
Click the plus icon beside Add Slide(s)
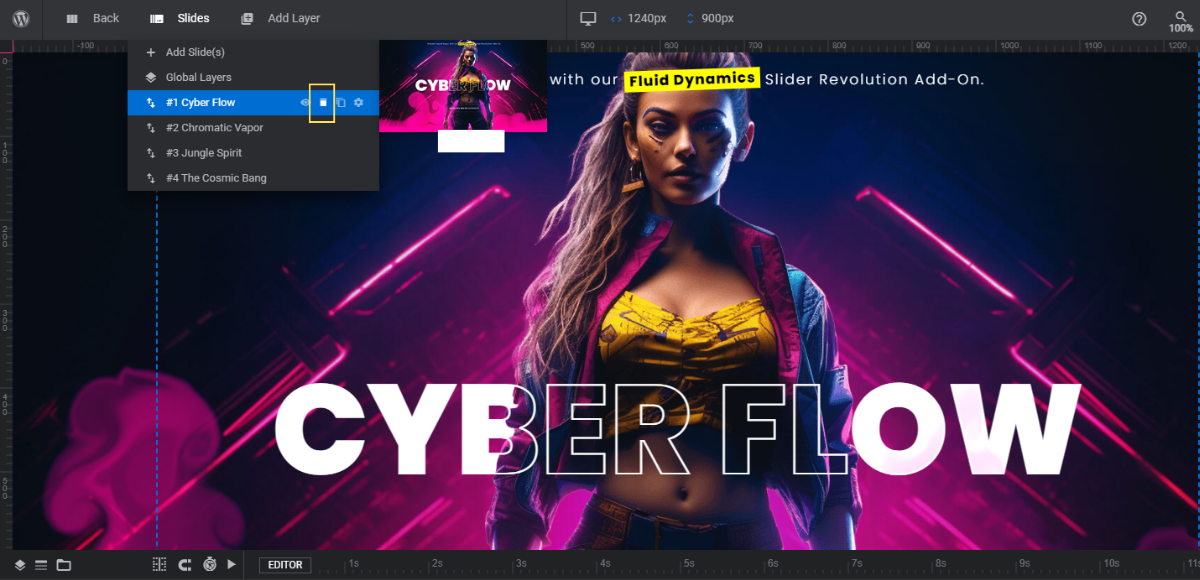point(151,52)
